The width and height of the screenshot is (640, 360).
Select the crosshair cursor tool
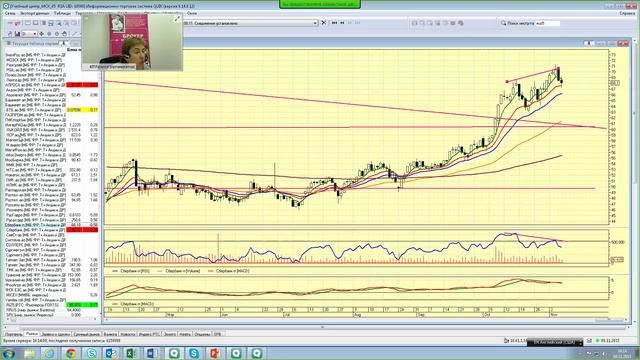click(41, 34)
